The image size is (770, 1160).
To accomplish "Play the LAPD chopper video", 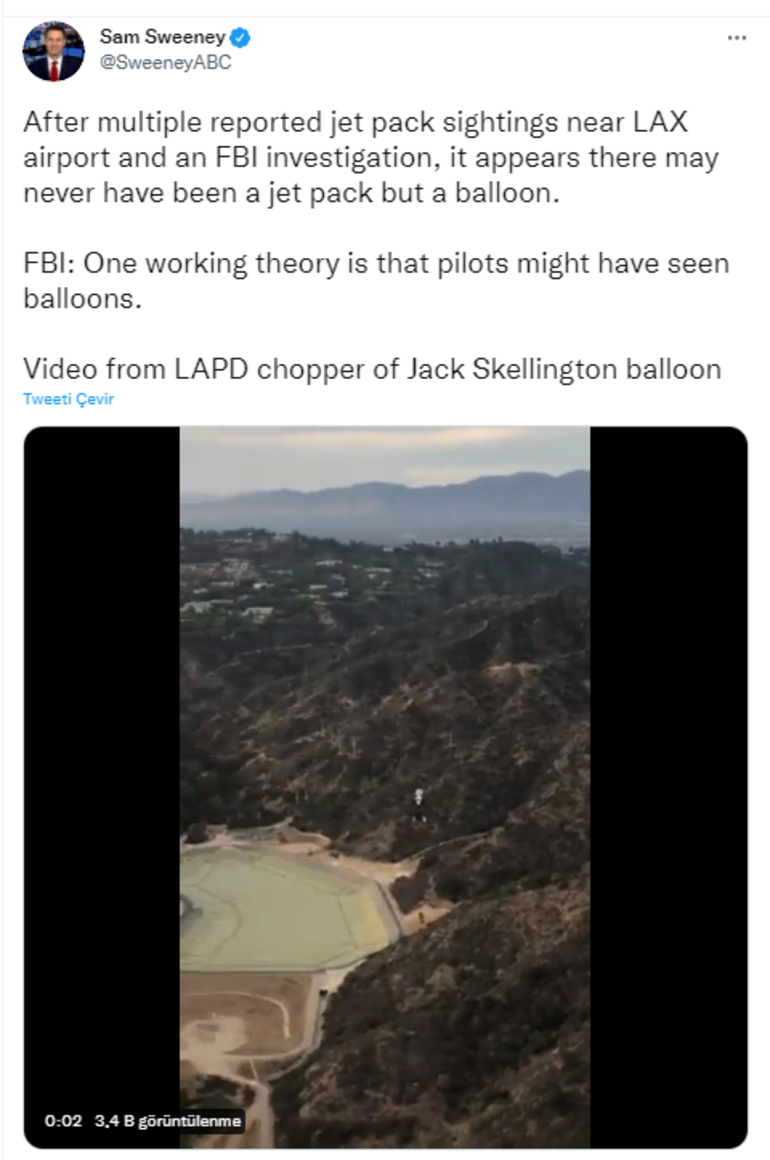I will tap(385, 787).
